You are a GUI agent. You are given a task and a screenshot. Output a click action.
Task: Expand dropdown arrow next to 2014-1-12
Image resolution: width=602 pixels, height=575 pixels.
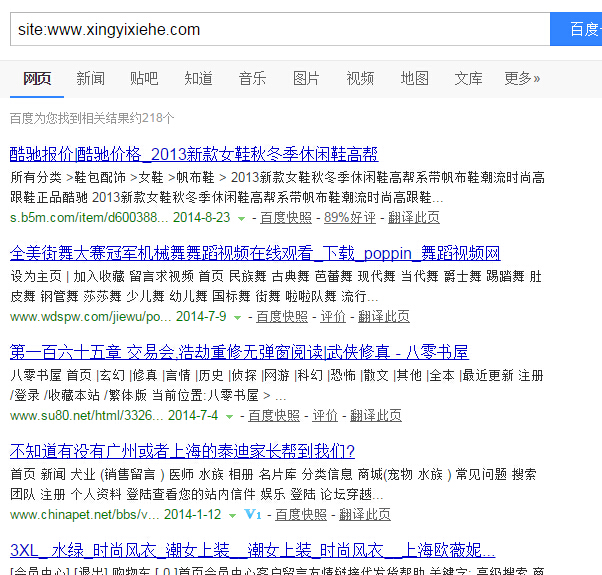(x=232, y=516)
